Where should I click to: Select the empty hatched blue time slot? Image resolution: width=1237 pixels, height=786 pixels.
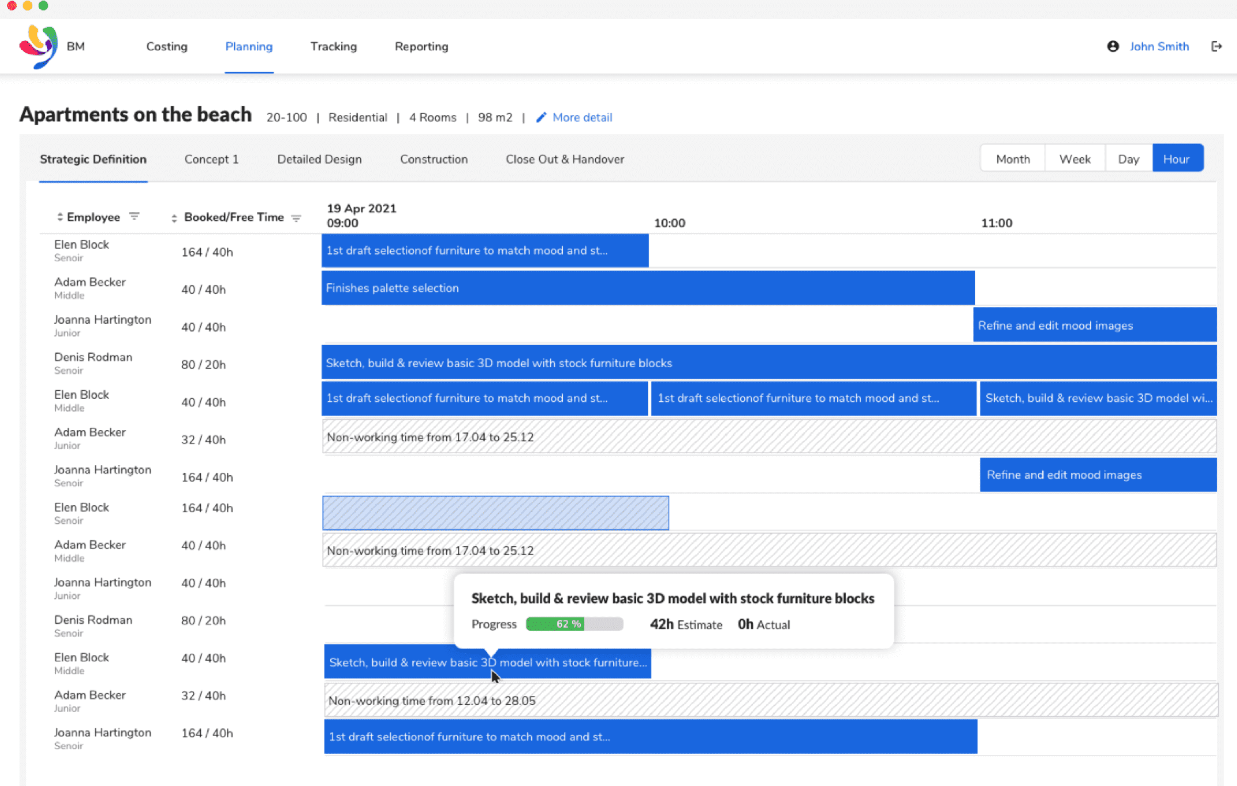point(495,513)
